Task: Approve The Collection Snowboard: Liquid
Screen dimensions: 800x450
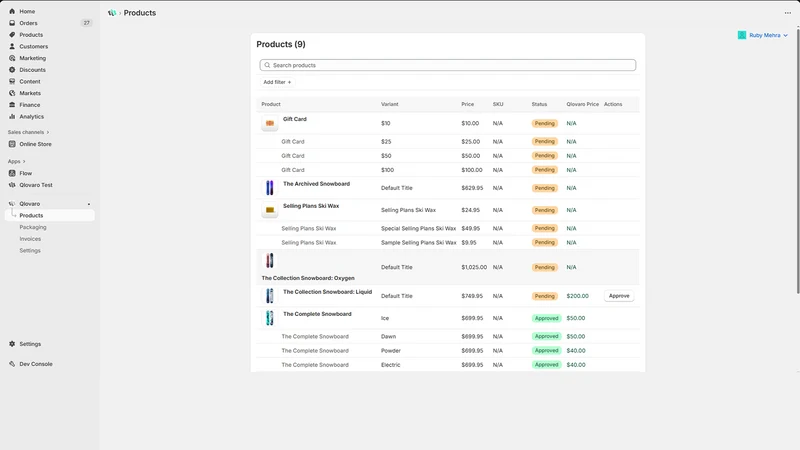Action: (619, 296)
